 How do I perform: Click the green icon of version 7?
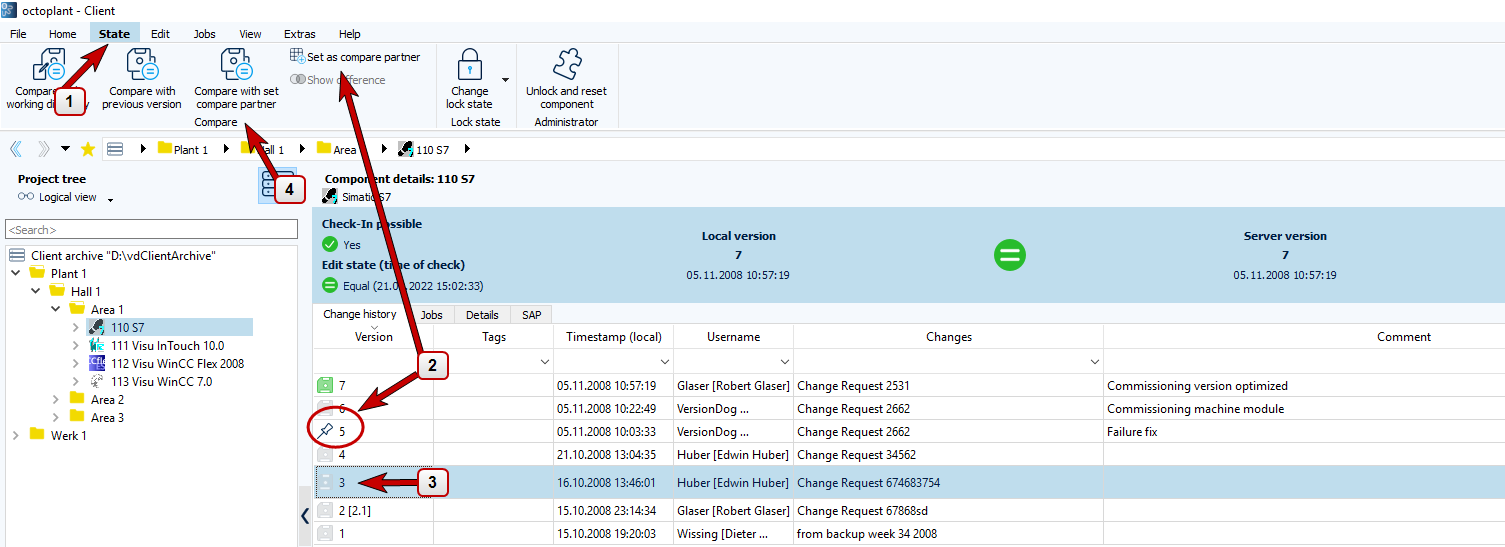click(325, 385)
